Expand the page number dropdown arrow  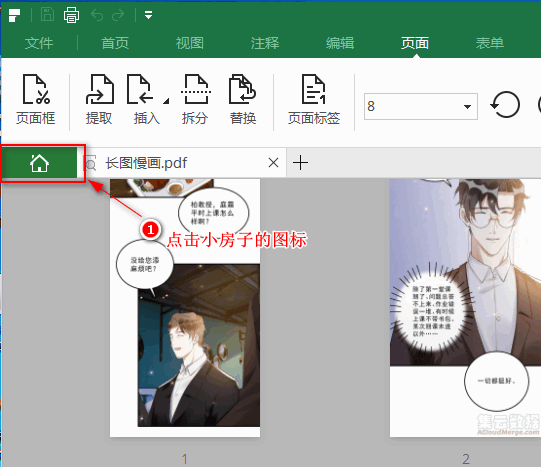468,107
